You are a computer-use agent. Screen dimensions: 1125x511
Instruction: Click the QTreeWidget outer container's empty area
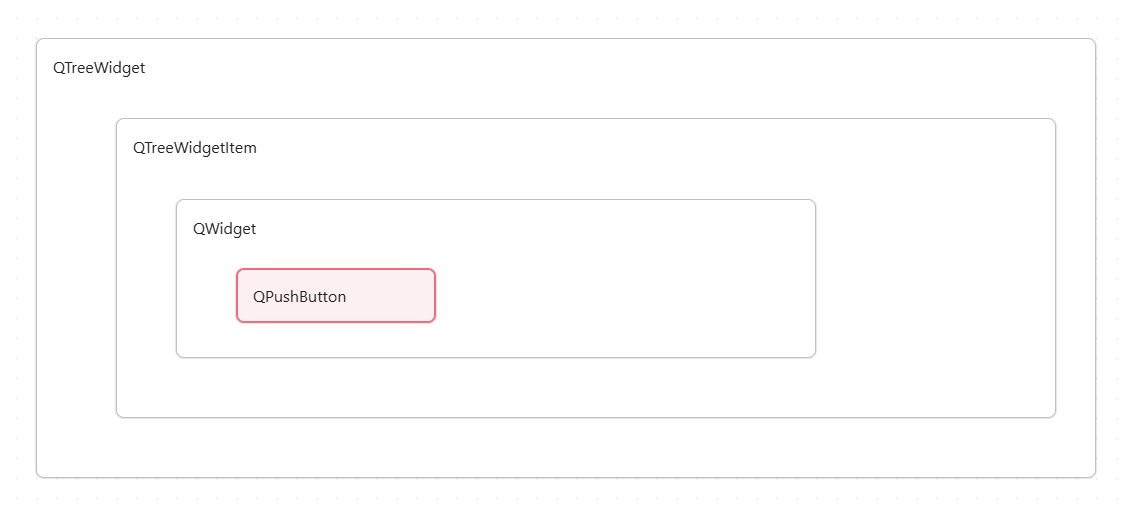[600, 80]
